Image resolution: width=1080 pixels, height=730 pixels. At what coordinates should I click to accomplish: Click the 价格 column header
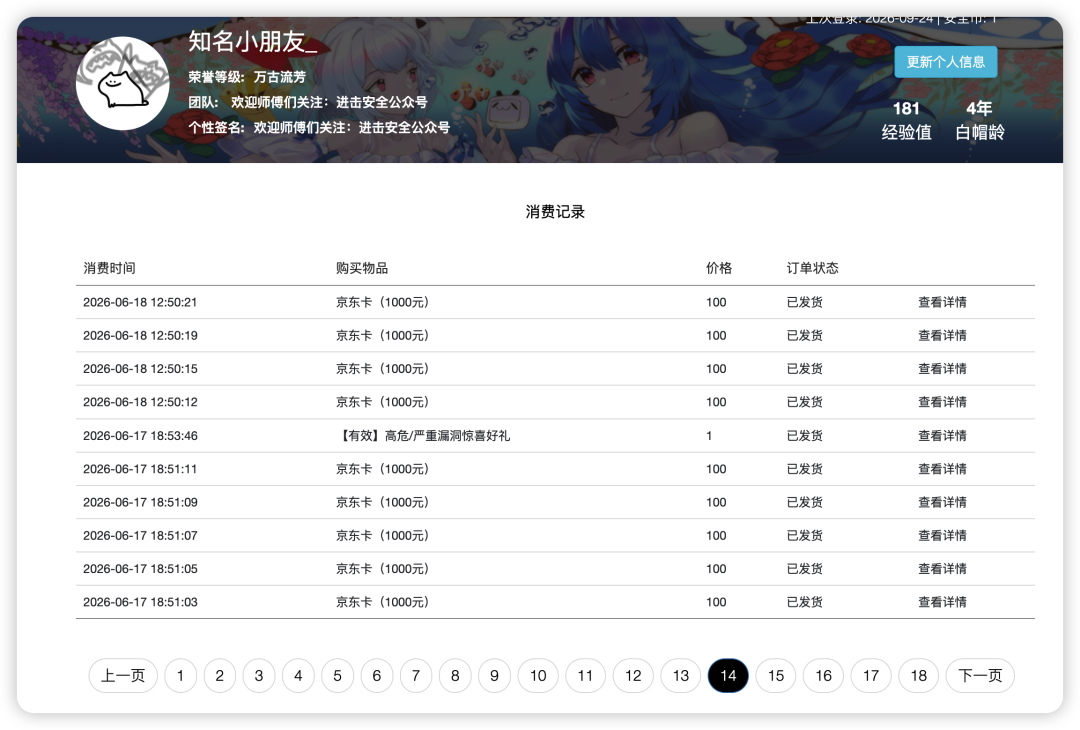719,268
